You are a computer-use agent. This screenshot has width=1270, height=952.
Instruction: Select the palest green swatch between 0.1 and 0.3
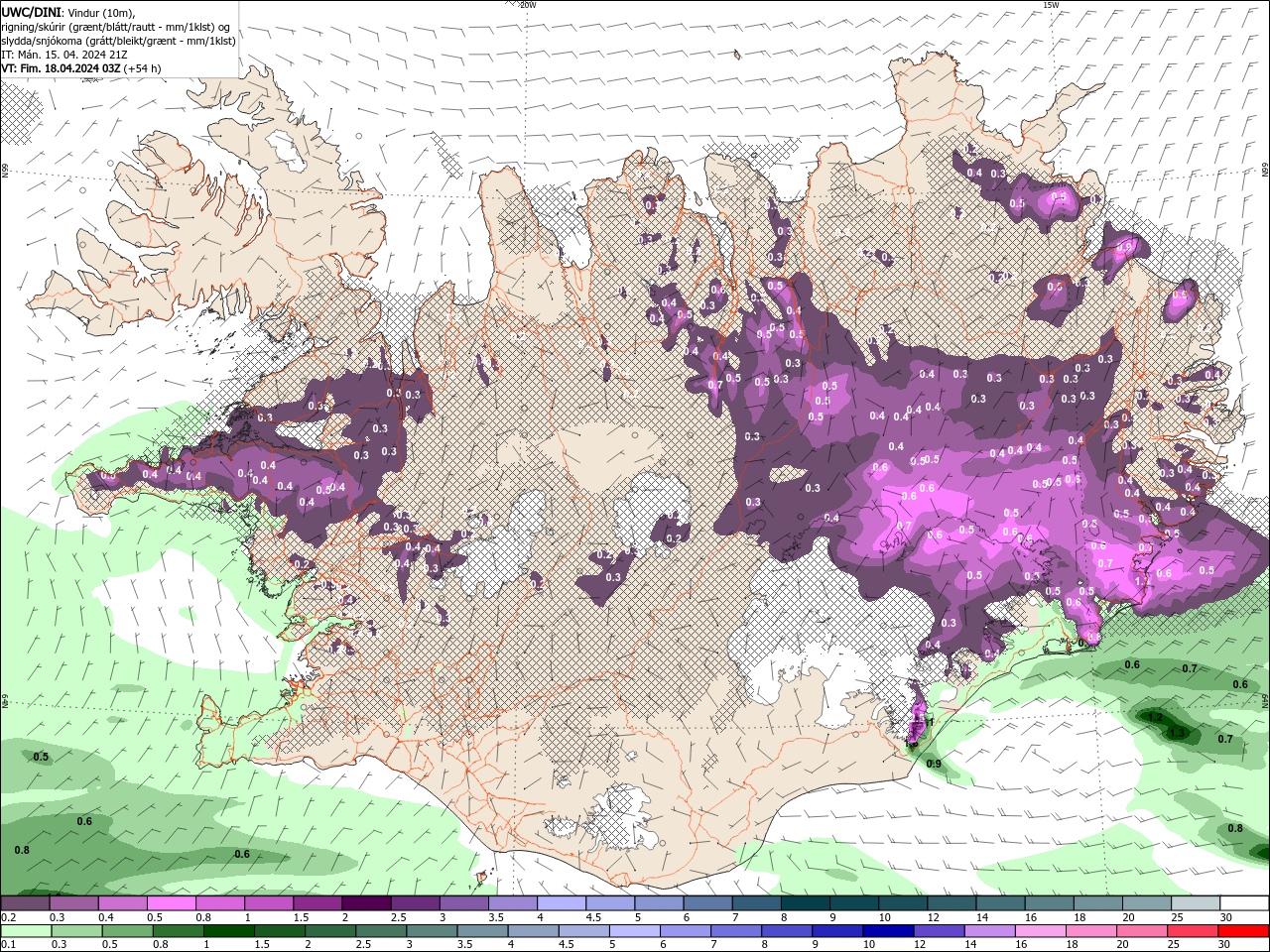point(25,931)
